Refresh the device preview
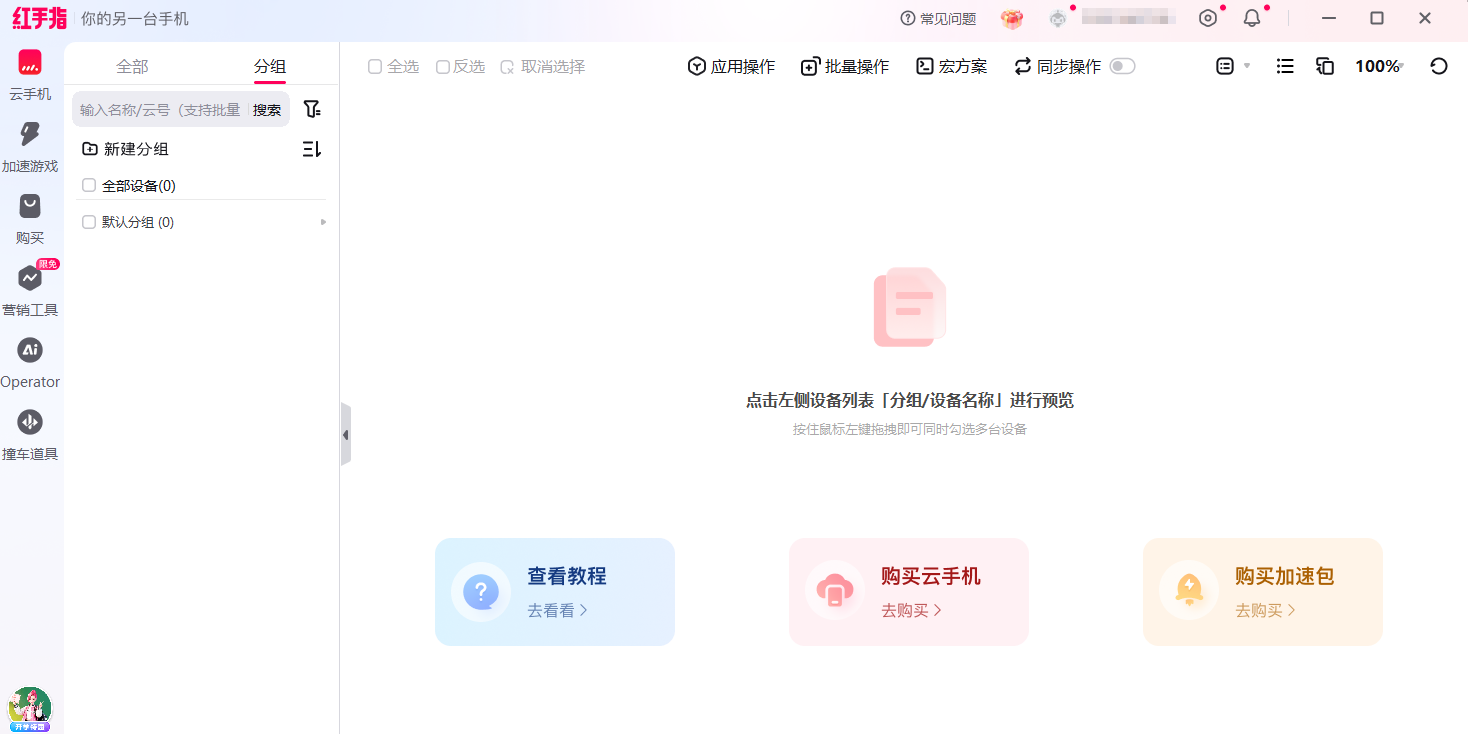1468x734 pixels. (x=1439, y=66)
